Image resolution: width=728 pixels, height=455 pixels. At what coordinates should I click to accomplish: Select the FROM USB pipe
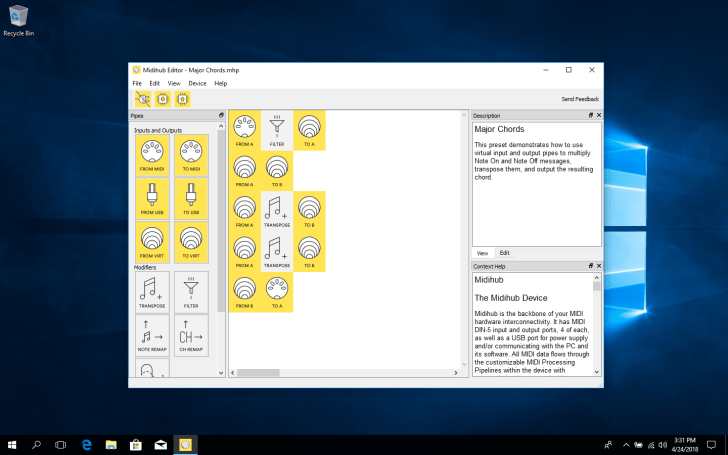152,199
